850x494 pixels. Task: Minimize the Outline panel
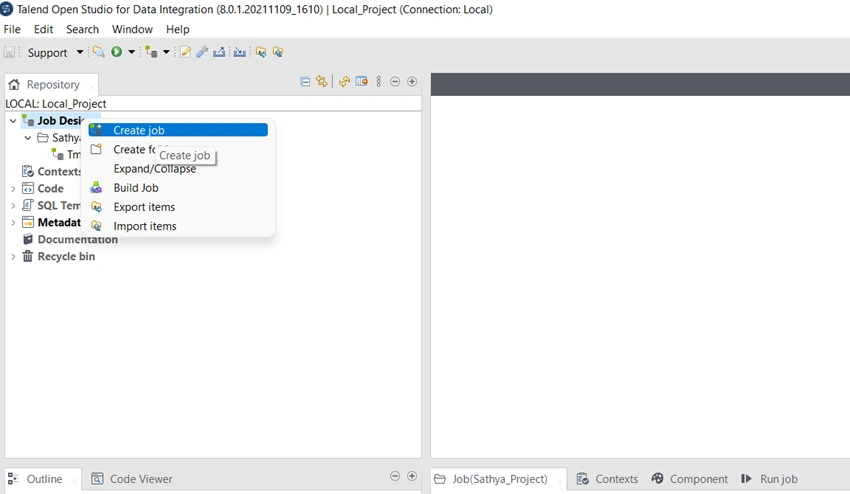click(x=395, y=476)
